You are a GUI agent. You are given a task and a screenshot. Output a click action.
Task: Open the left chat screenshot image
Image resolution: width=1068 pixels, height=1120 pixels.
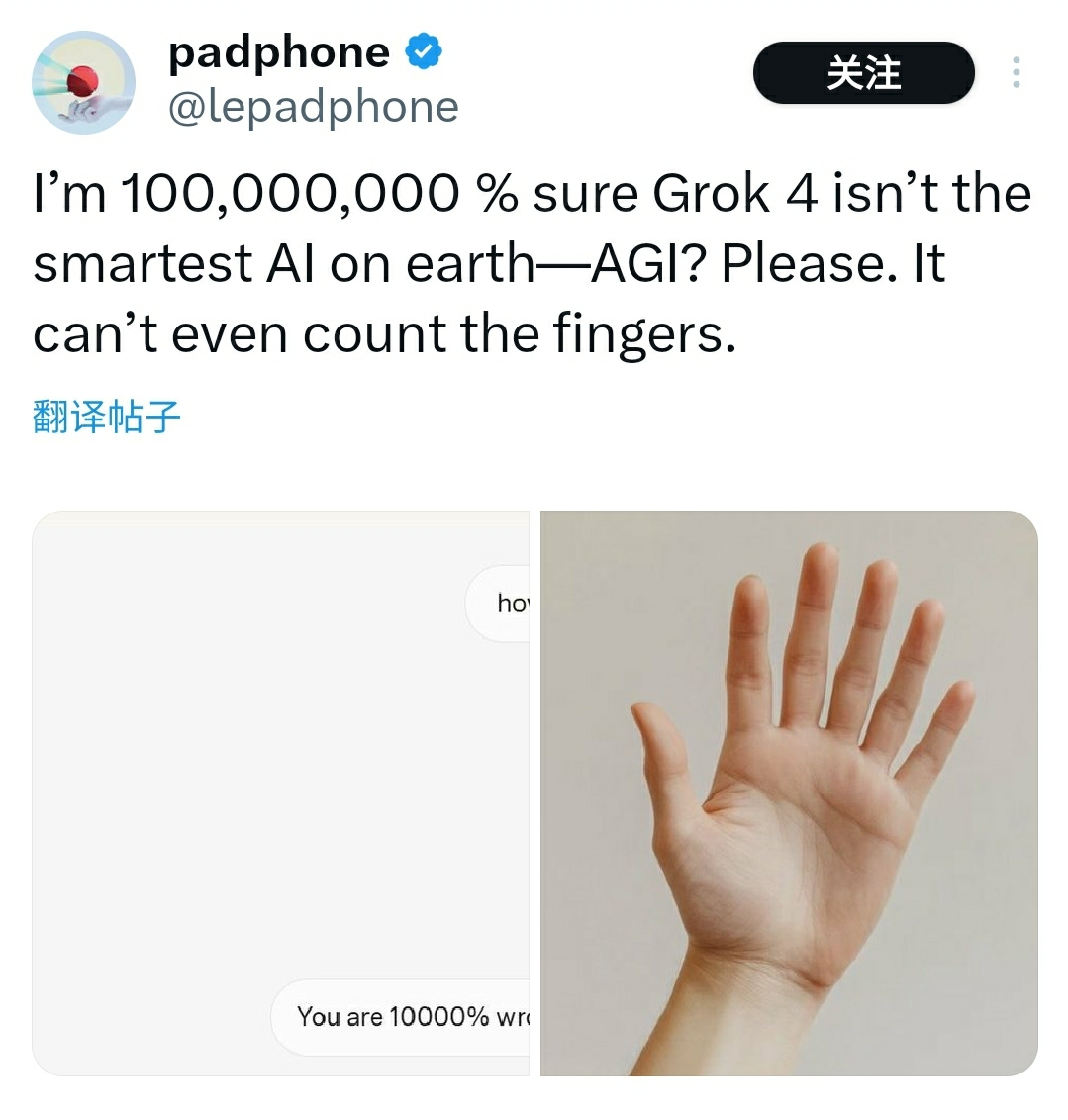click(x=281, y=793)
